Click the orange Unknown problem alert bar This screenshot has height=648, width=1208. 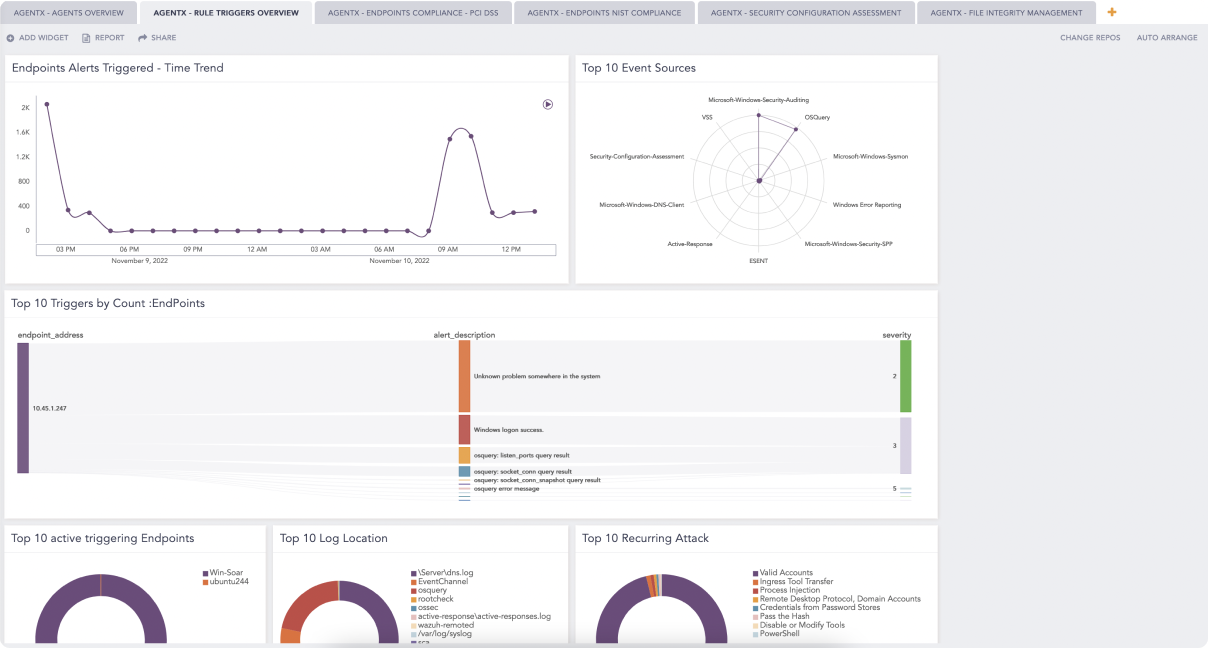pos(464,376)
